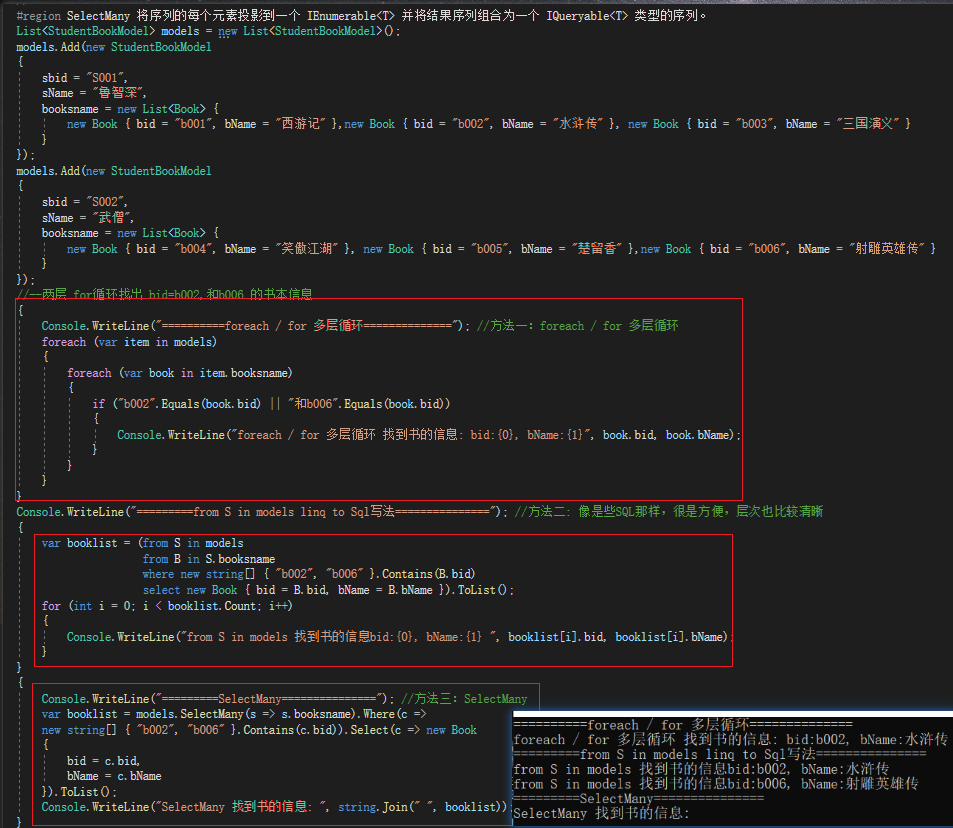This screenshot has width=953, height=828.
Task: Select the Book b003 三国演义 initializer
Action: pos(769,124)
